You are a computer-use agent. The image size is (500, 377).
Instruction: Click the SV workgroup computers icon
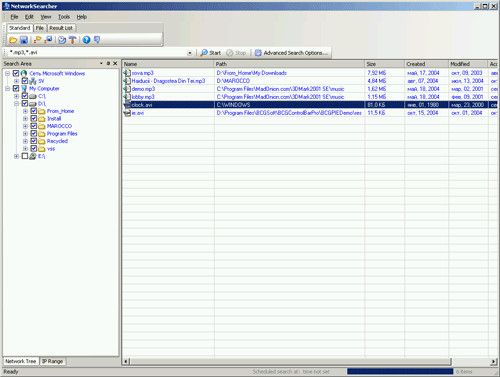click(32, 81)
